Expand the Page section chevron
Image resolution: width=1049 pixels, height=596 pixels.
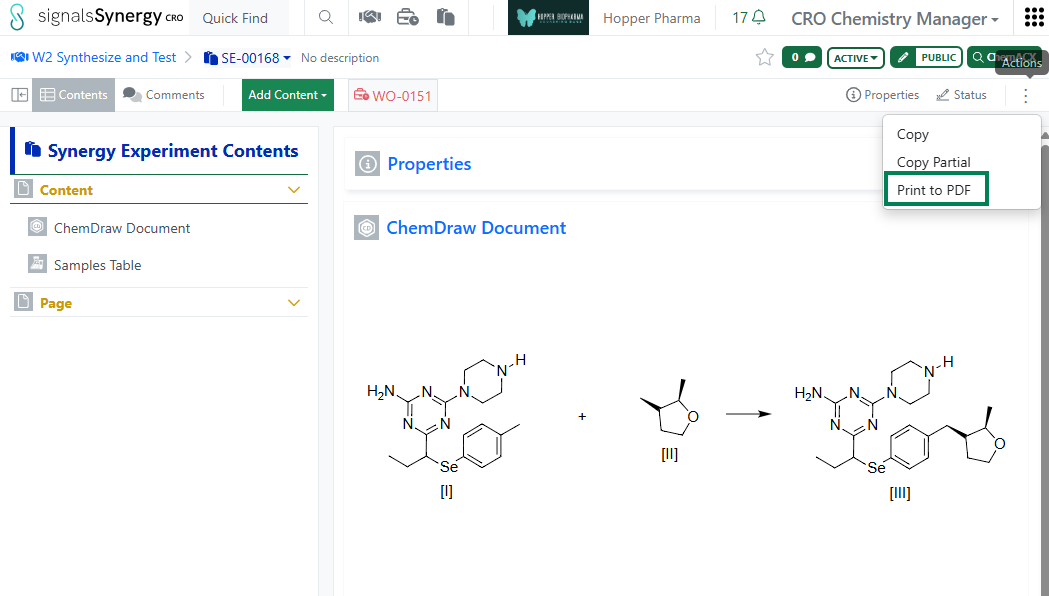(x=294, y=303)
